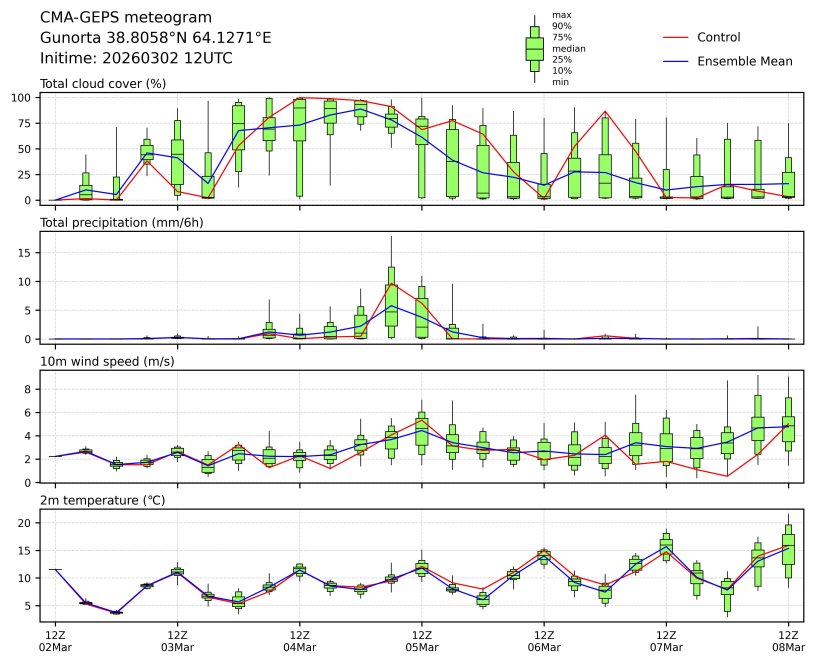
Task: Select the Control legend label
Action: coord(718,37)
